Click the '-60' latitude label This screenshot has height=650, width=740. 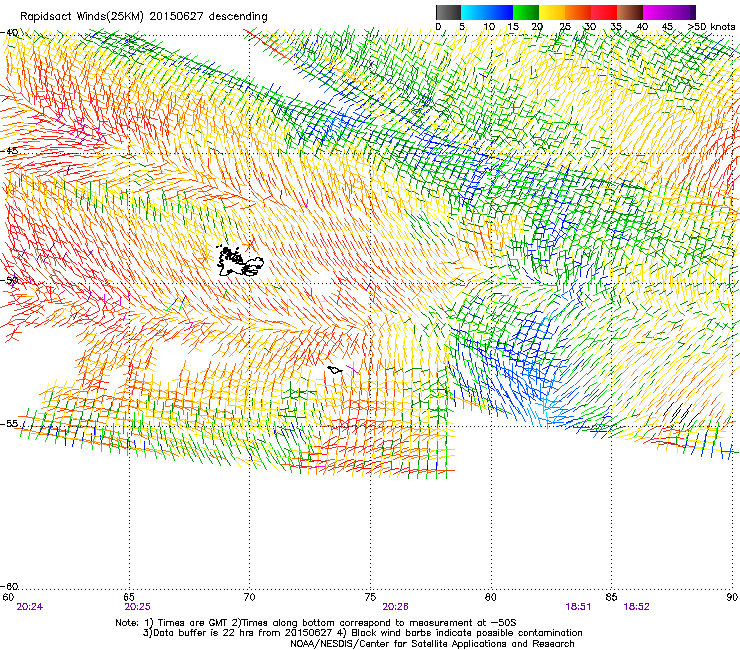tap(9, 586)
